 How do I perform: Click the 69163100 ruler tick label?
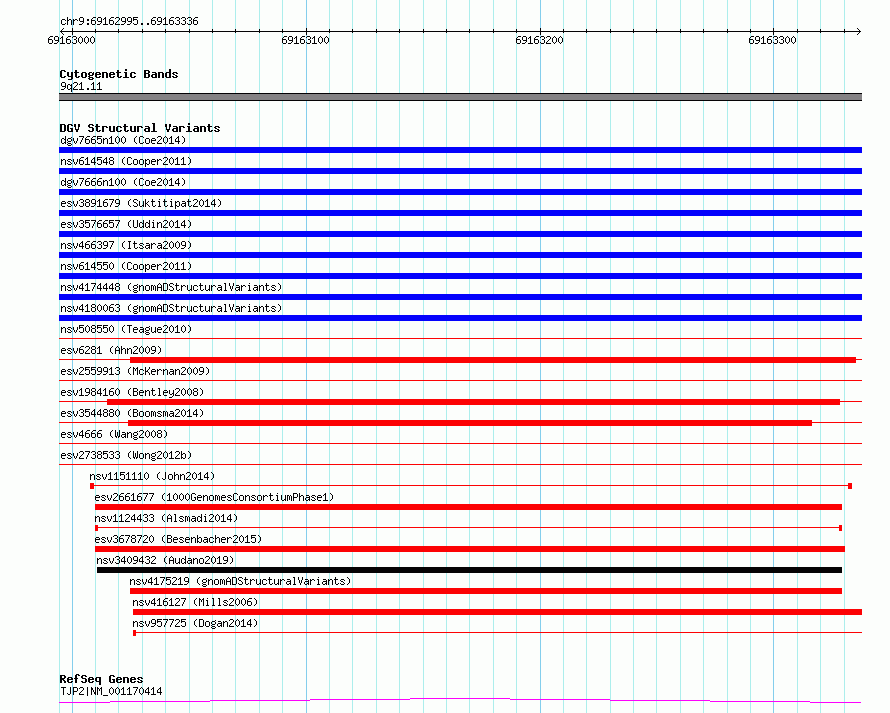(305, 40)
